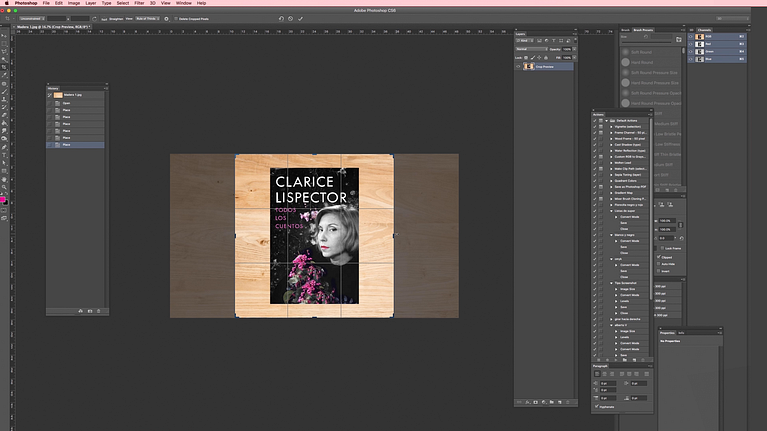Screen dimensions: 767x431
Task: Open the Unconstrained aspect ratio dropdown
Action: click(x=34, y=18)
